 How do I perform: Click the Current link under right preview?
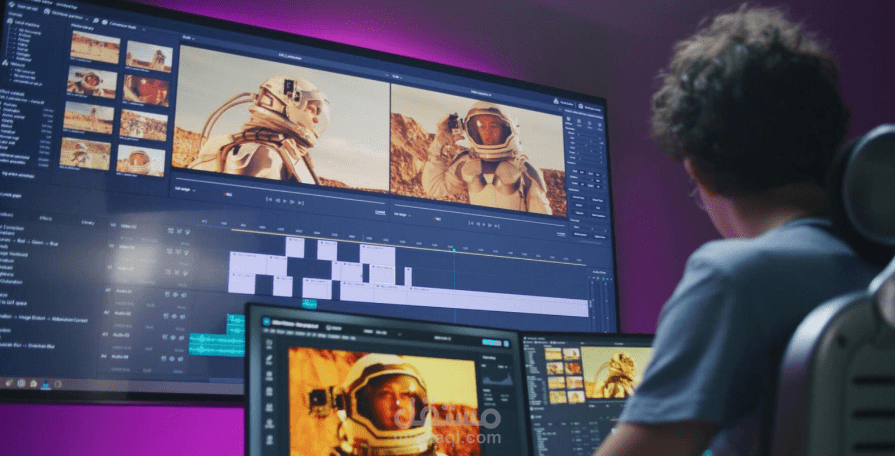tap(561, 233)
